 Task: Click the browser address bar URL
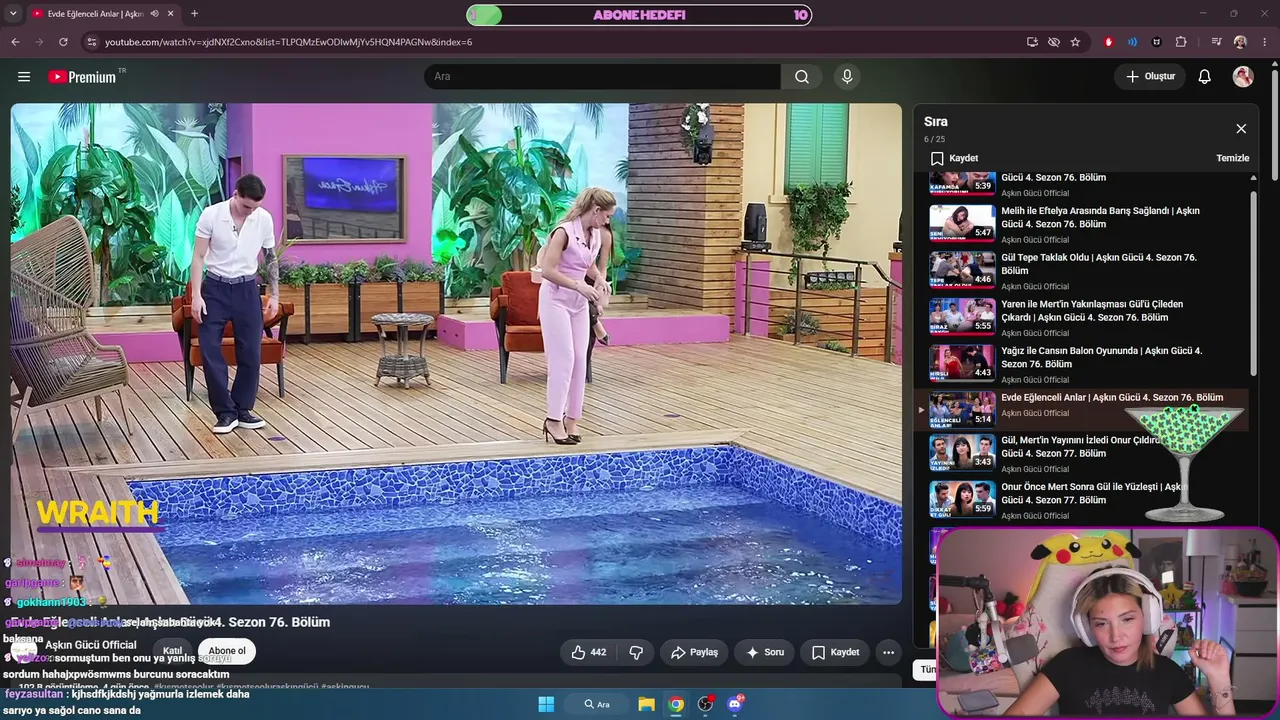(x=288, y=42)
